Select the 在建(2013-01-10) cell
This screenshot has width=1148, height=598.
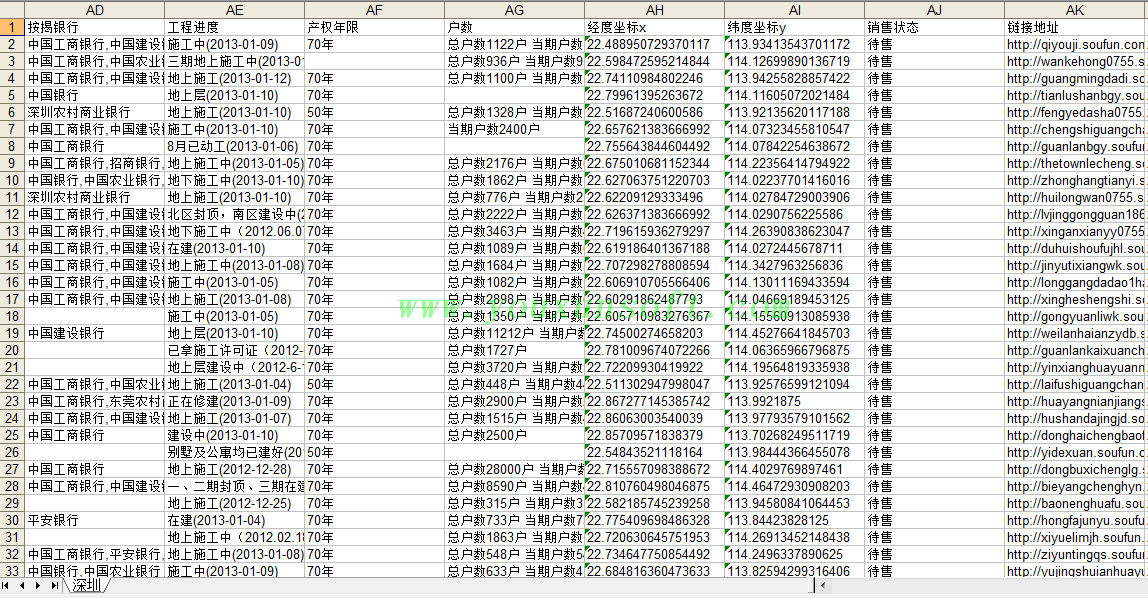point(234,248)
